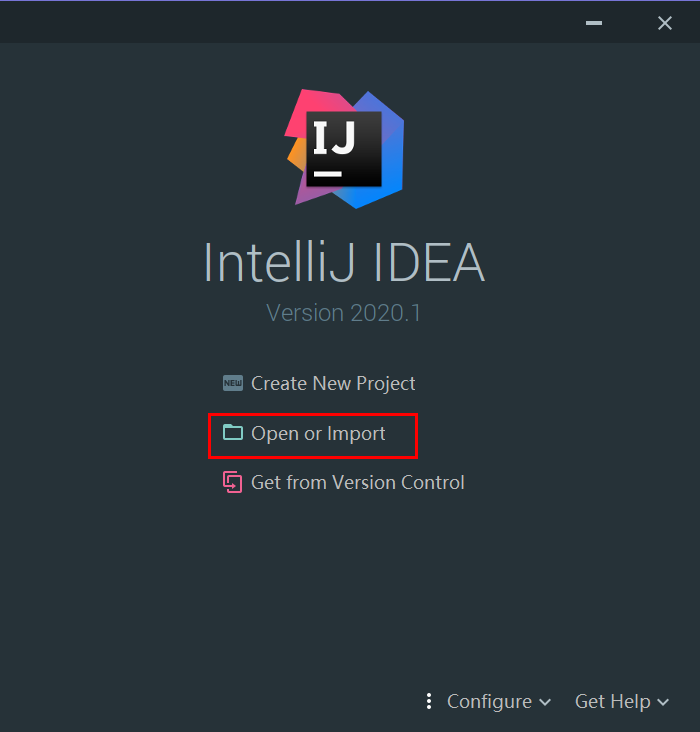Minimize the welcome window
Viewport: 700px width, 732px height.
point(594,23)
